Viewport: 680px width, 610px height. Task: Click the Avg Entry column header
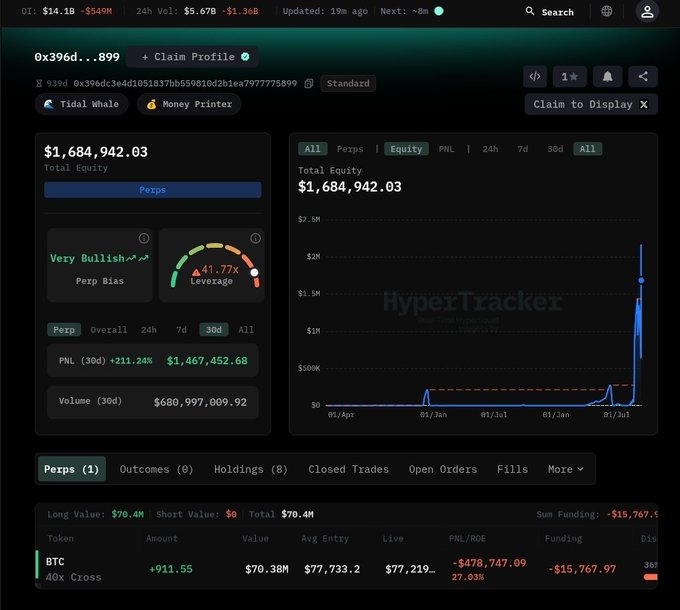325,538
